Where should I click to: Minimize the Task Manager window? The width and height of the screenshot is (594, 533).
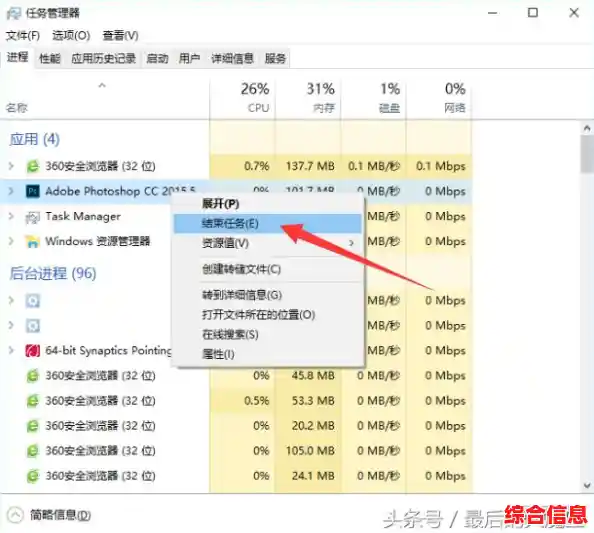click(x=492, y=13)
